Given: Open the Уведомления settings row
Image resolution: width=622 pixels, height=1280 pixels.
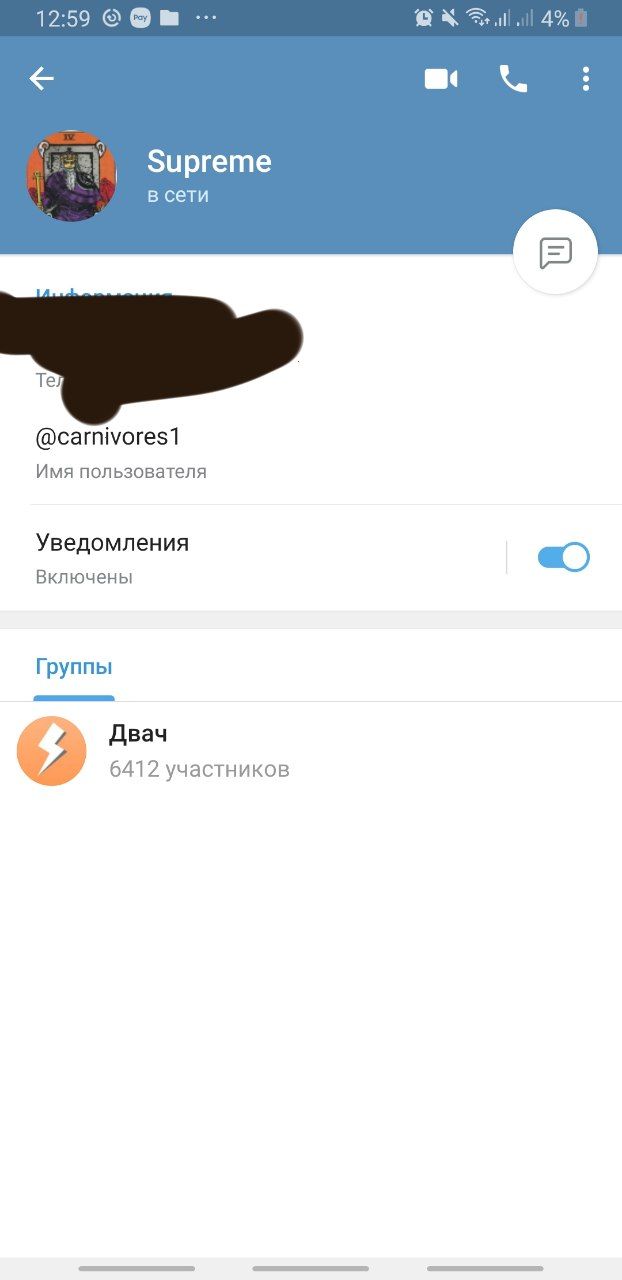Looking at the screenshot, I should pos(311,558).
